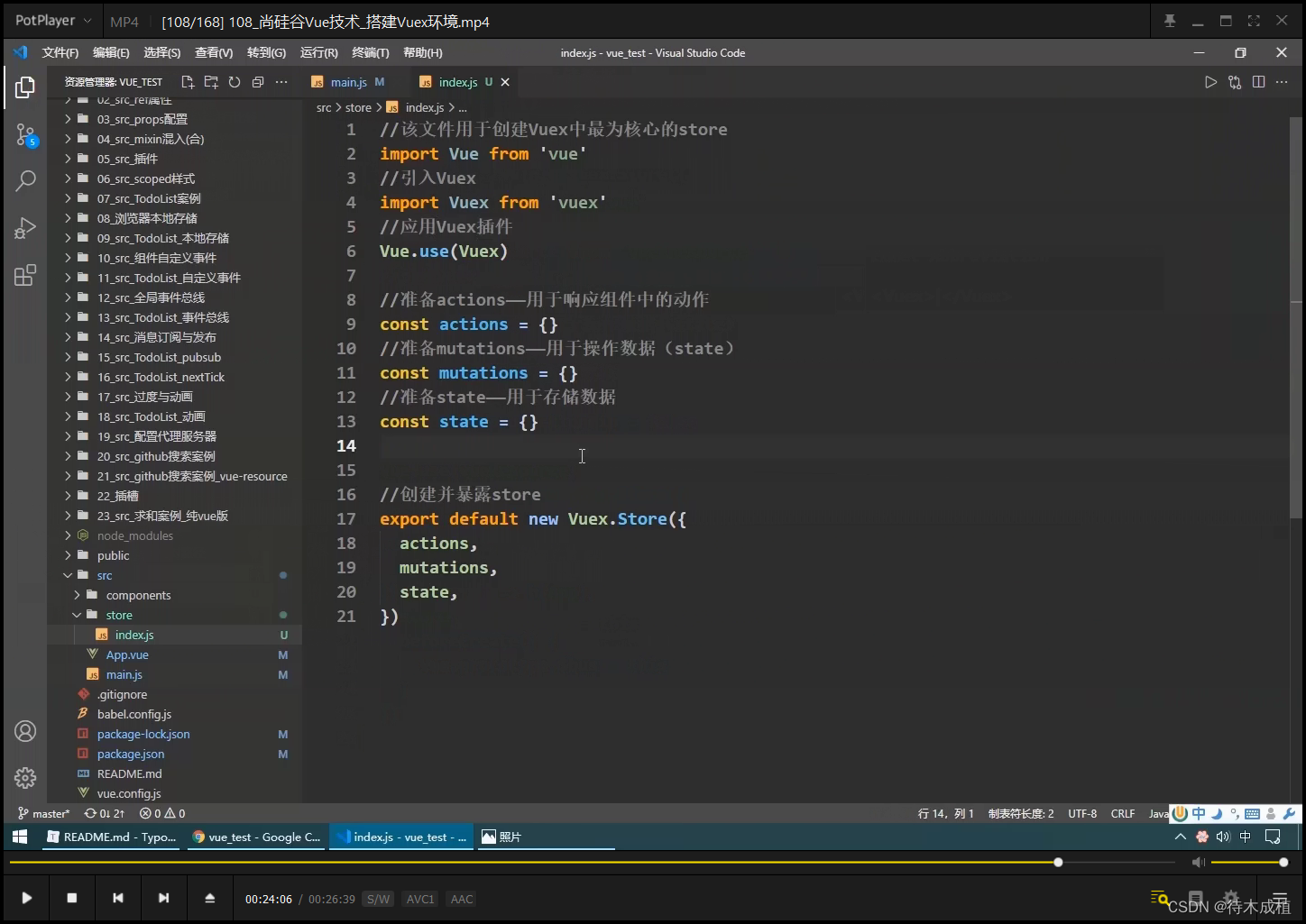Click the CRLF line ending item
The height and width of the screenshot is (924, 1306).
1123,813
